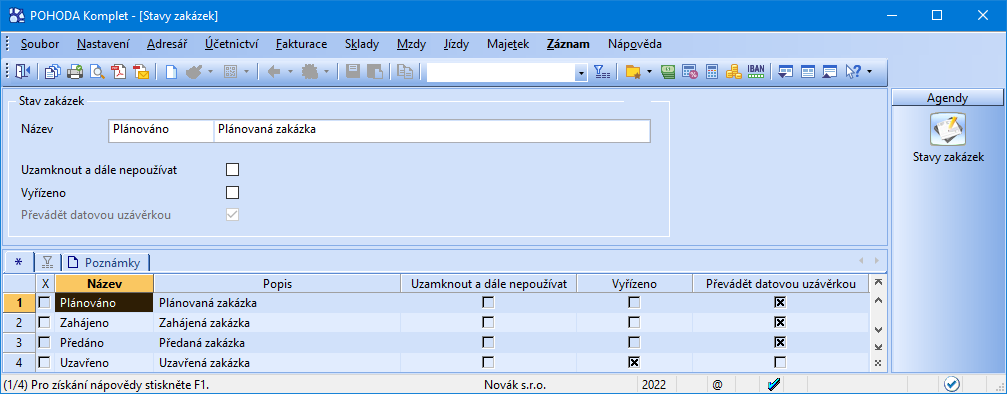The width and height of the screenshot is (1007, 394).
Task: Open Stavy zakázek agenda icon
Action: click(x=948, y=130)
